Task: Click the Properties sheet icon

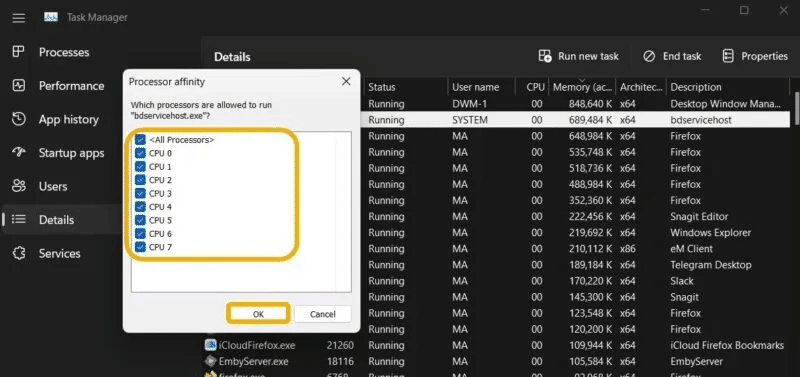Action: [728, 56]
